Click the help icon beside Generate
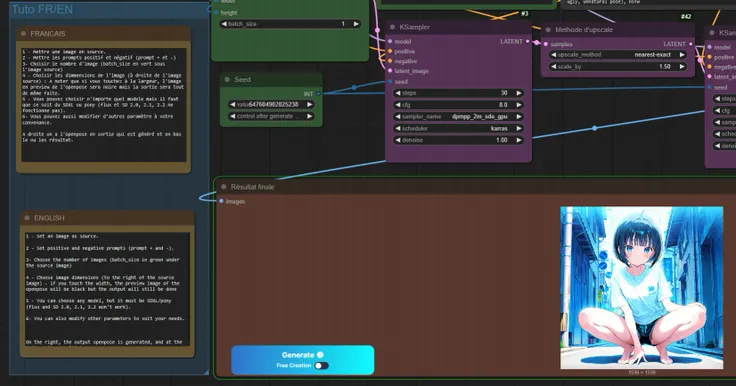Screen dimensions: 736x386 click(320, 355)
